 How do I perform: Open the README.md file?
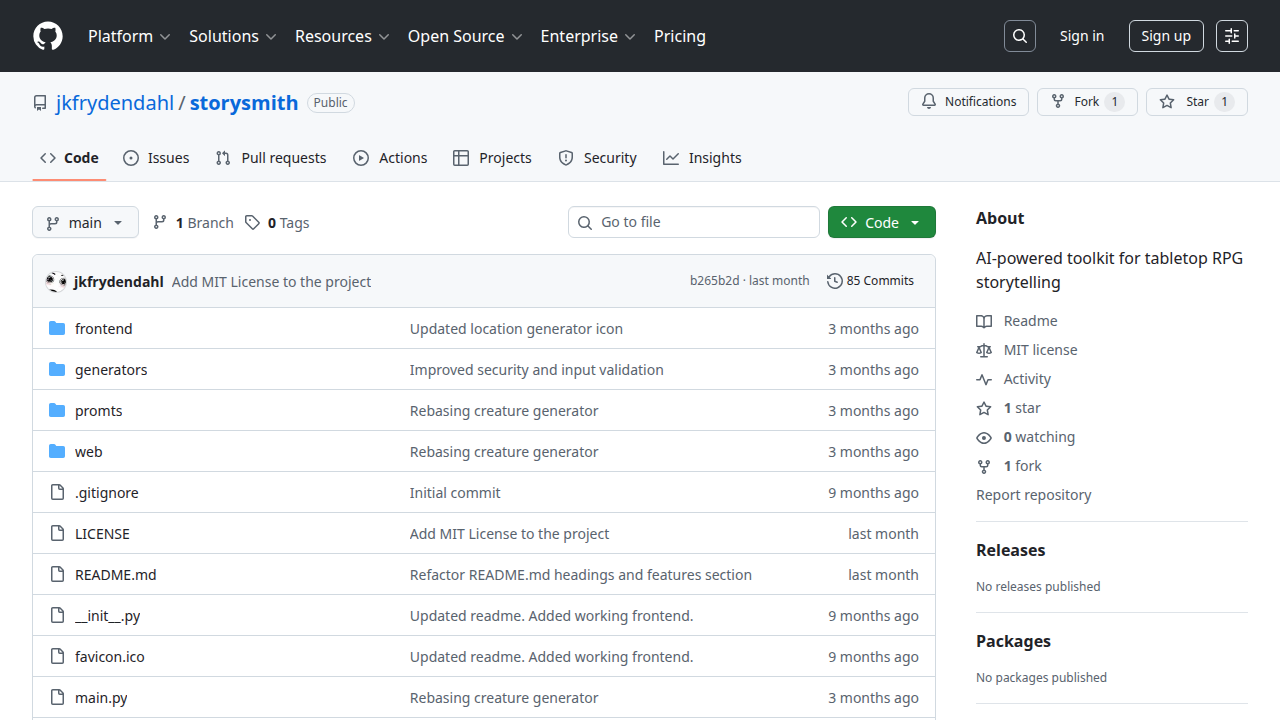tap(116, 575)
